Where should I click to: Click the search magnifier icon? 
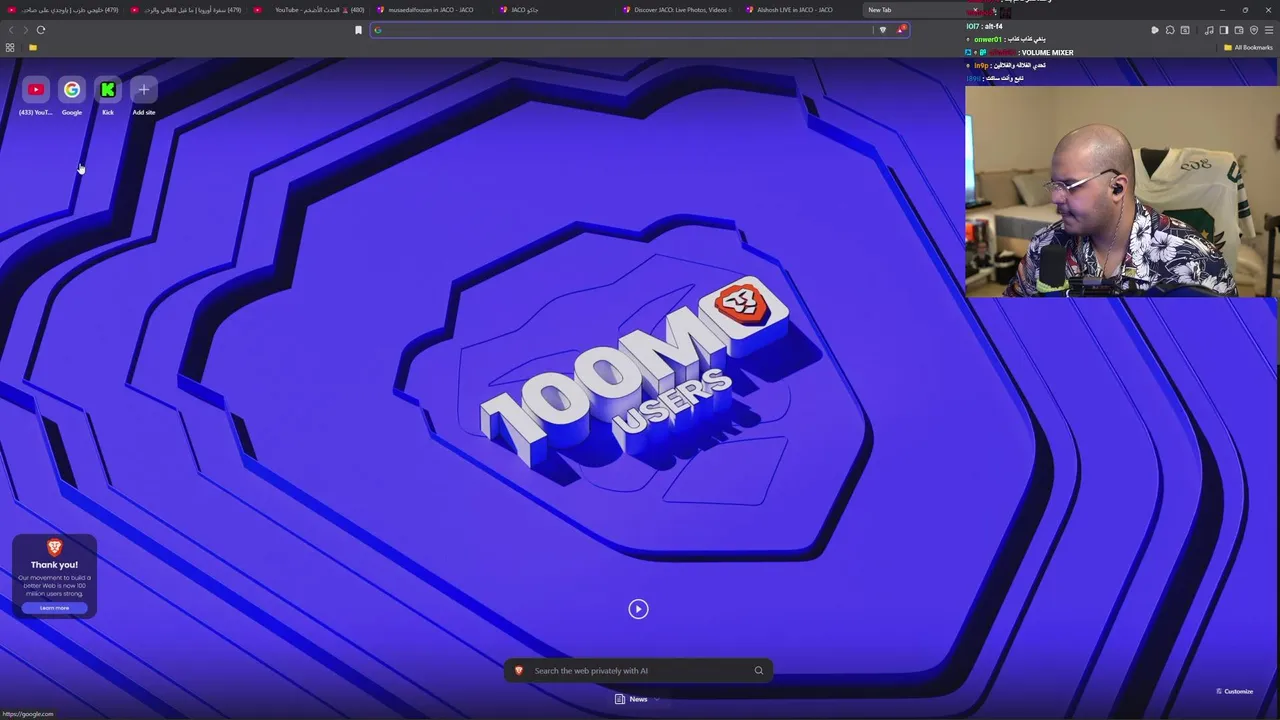click(x=759, y=671)
